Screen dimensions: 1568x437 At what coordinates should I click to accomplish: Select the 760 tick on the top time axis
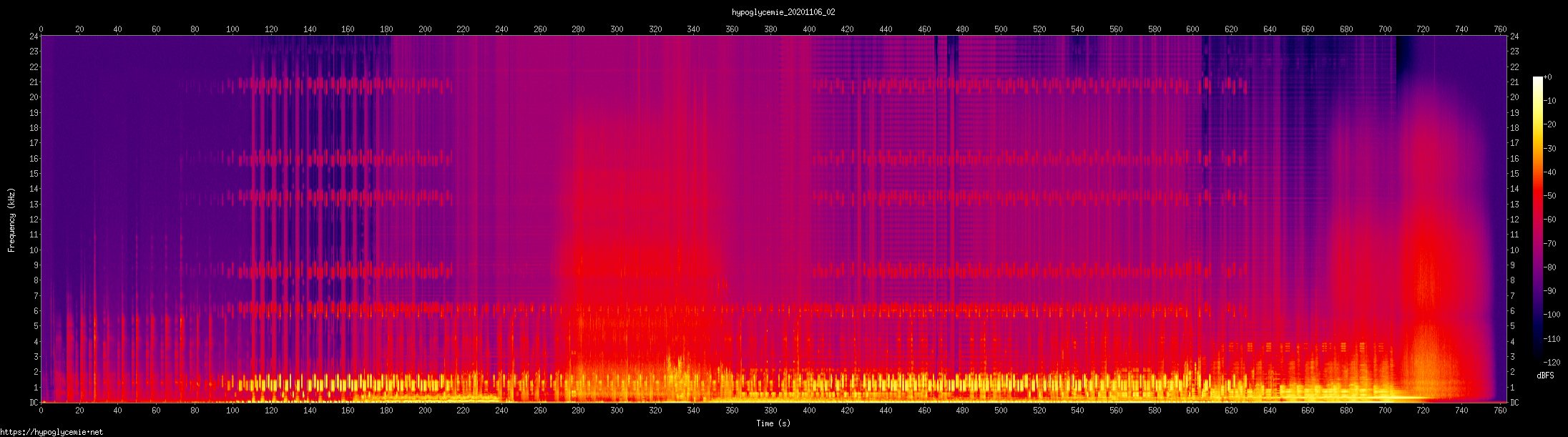[1500, 29]
